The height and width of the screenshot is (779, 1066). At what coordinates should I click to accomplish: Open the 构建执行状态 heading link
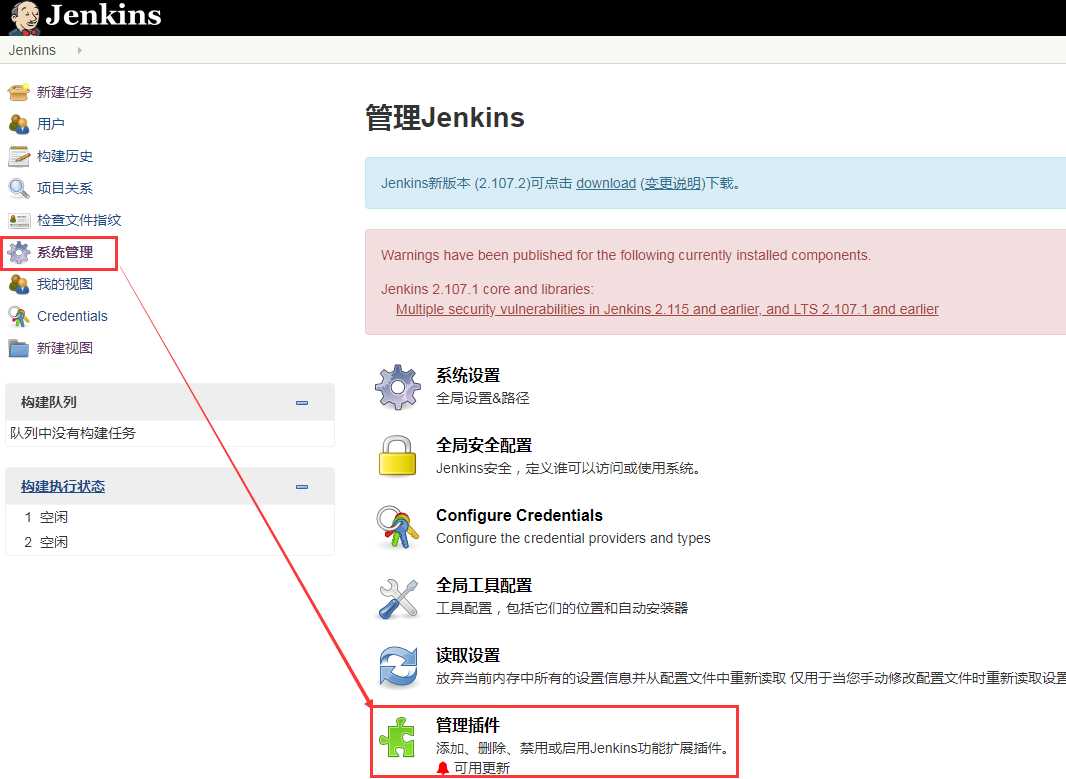click(63, 486)
